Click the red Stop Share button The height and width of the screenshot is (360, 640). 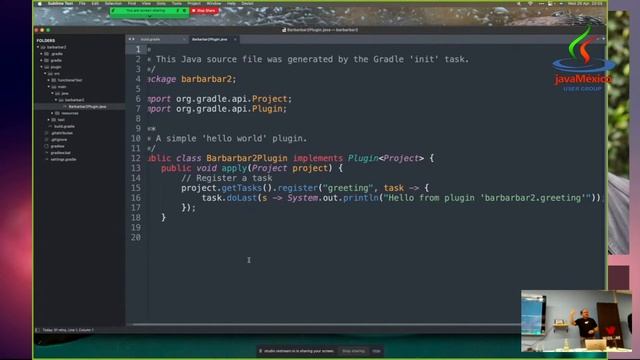[204, 11]
